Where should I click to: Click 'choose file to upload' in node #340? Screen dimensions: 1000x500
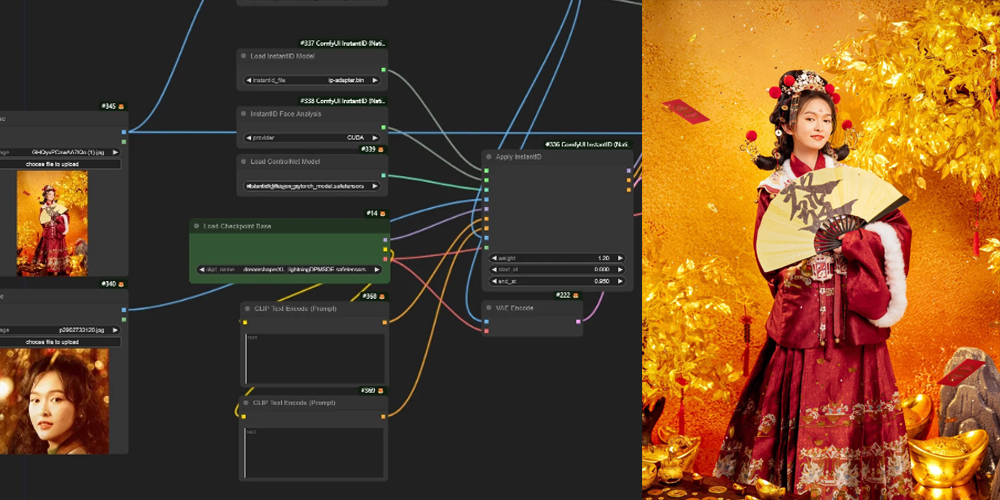click(61, 342)
